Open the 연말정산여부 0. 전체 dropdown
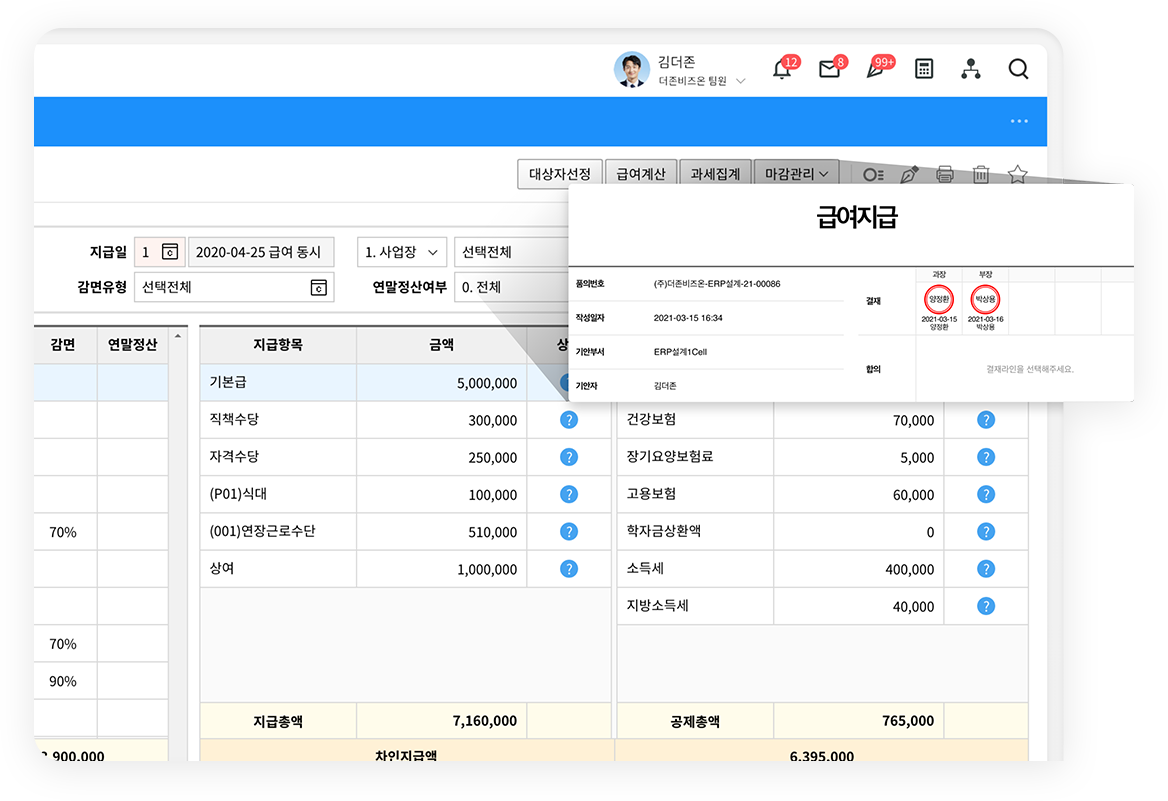Screen dimensions: 1168x801 click(x=511, y=288)
